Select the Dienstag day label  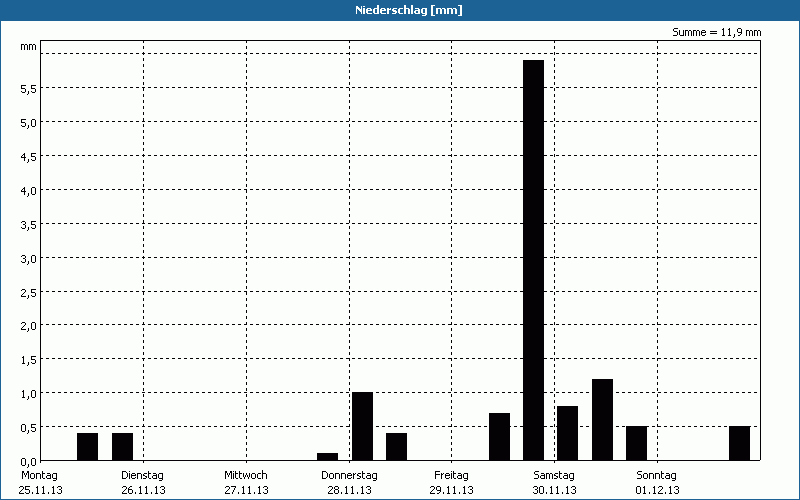[x=142, y=476]
